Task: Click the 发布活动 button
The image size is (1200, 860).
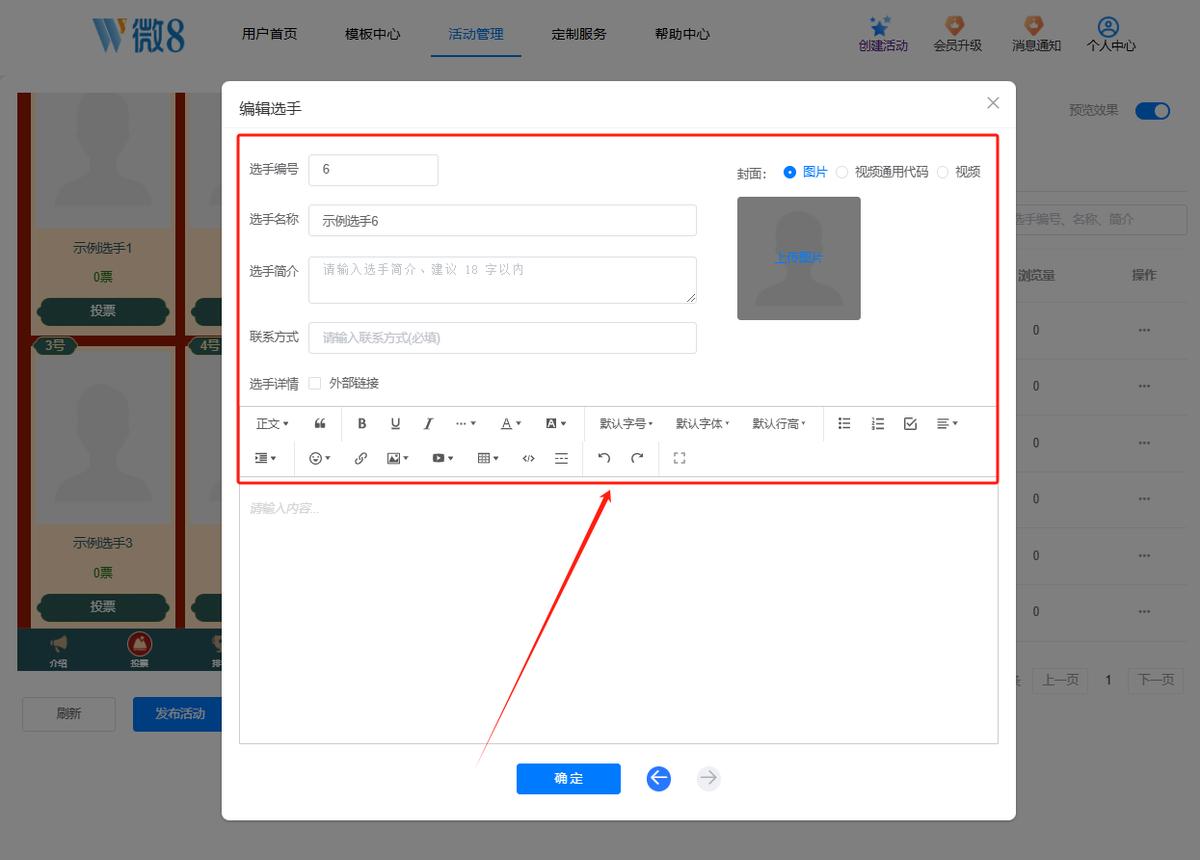Action: 180,714
